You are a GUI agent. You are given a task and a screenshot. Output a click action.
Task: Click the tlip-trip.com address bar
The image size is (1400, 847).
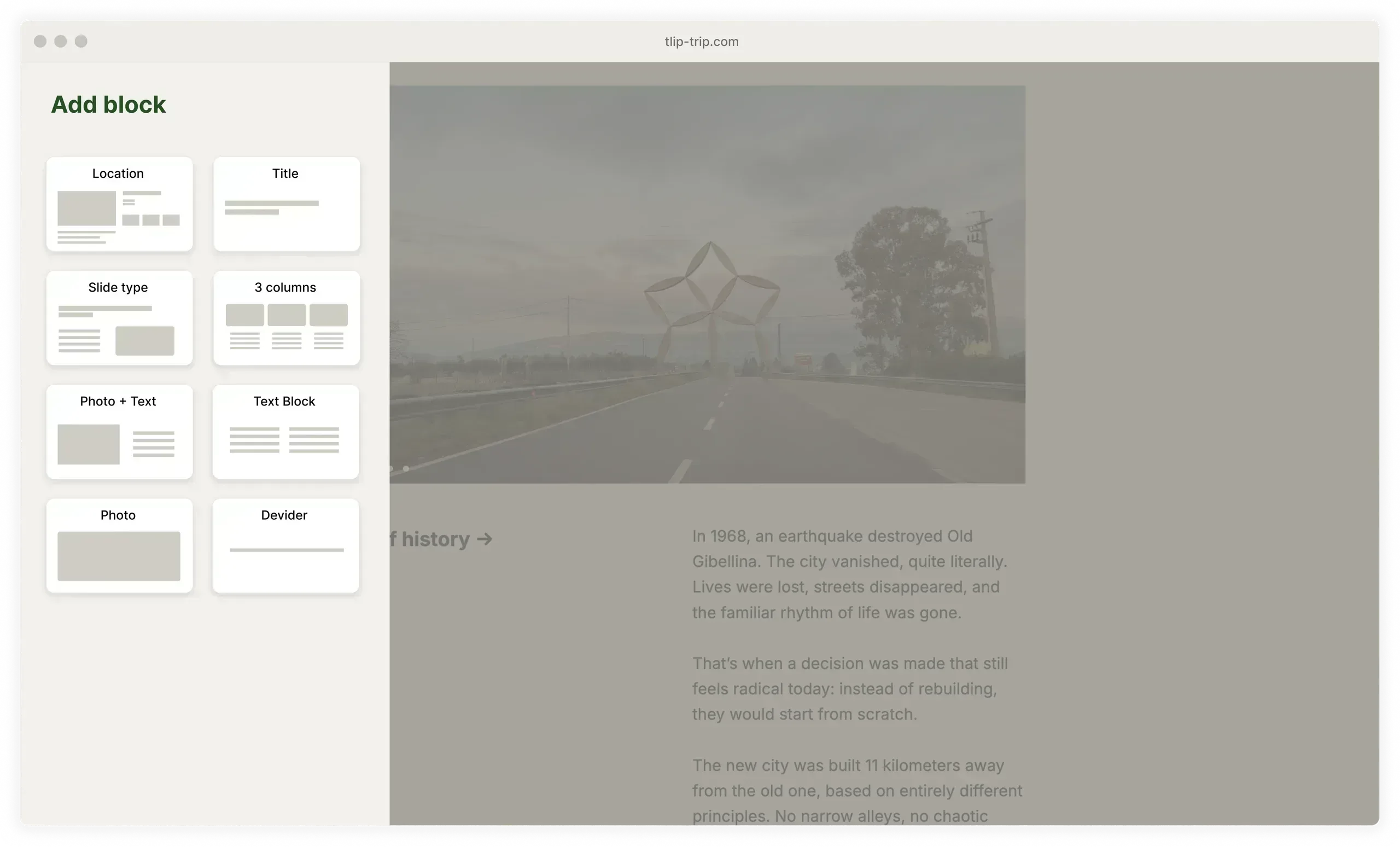[x=701, y=42]
